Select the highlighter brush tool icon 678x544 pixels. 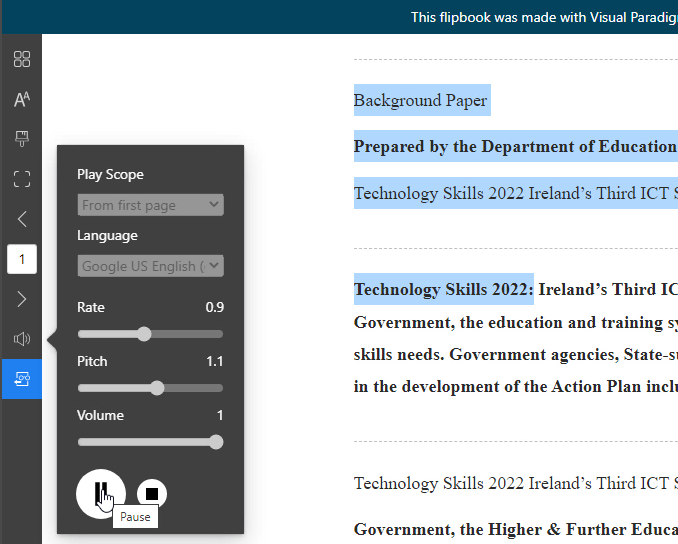click(x=21, y=139)
